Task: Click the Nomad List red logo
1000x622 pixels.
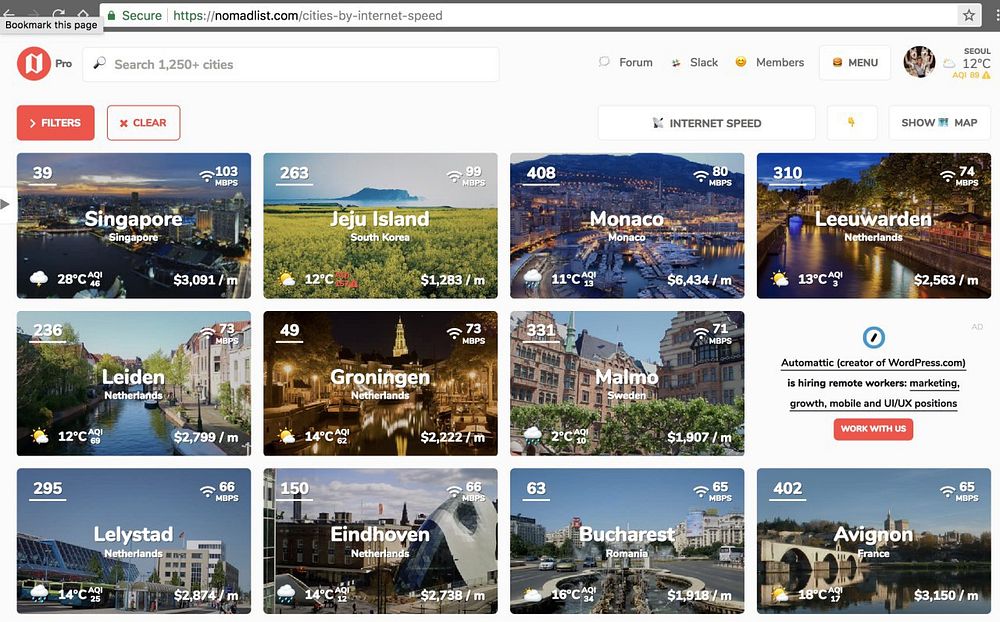Action: (34, 64)
